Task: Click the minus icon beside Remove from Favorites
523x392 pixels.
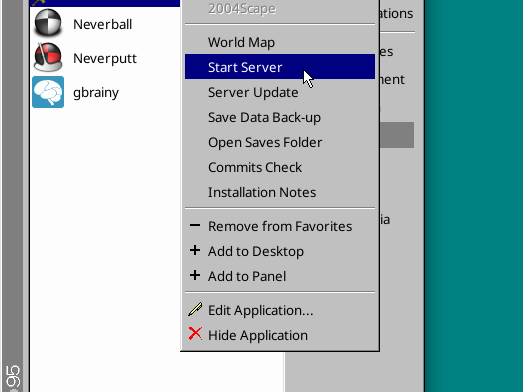Action: 195,226
